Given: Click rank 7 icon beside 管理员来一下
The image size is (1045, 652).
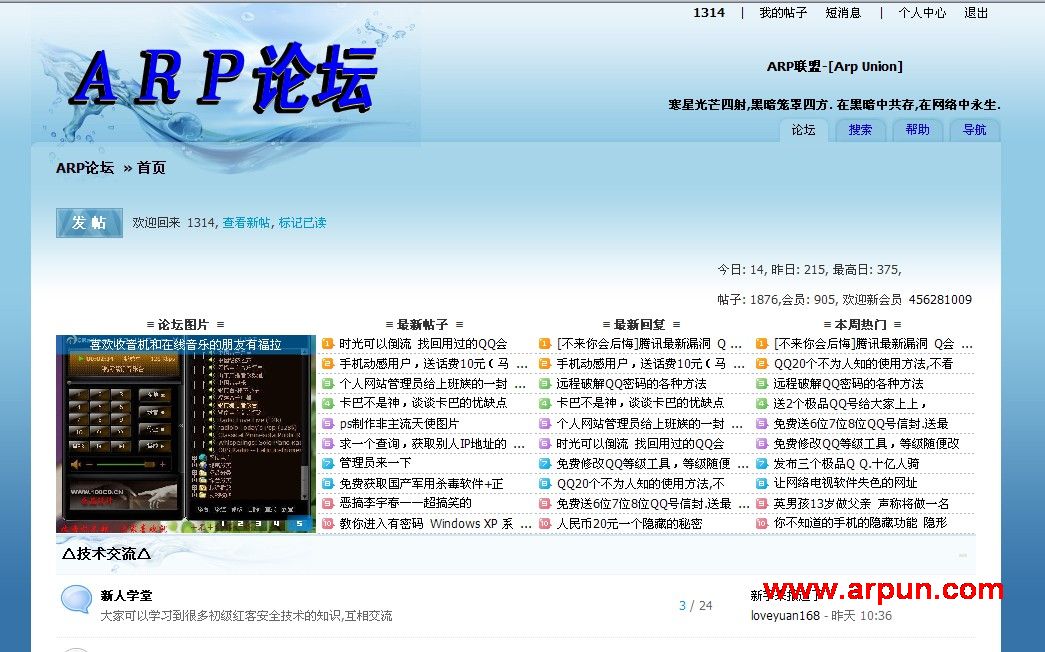Looking at the screenshot, I should 328,463.
